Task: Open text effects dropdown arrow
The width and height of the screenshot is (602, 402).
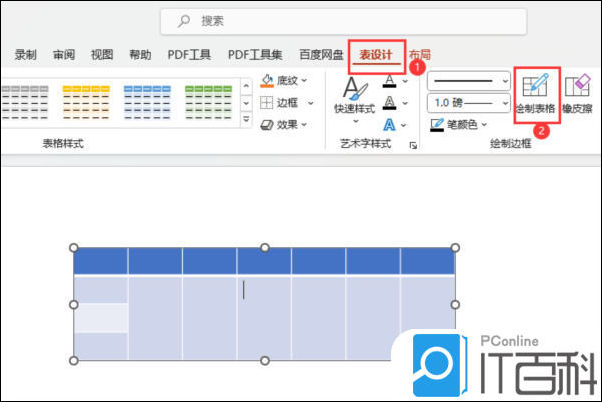Action: (x=404, y=125)
